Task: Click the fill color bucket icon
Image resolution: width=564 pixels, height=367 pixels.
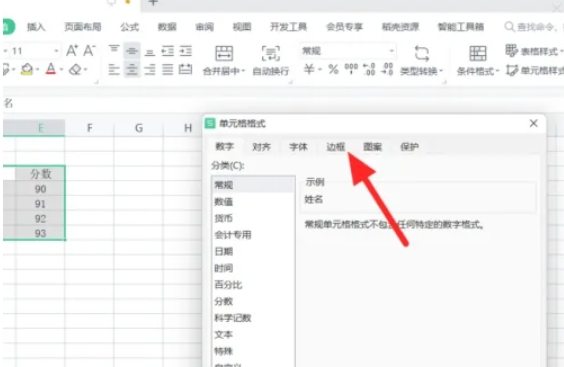Action: coord(27,69)
